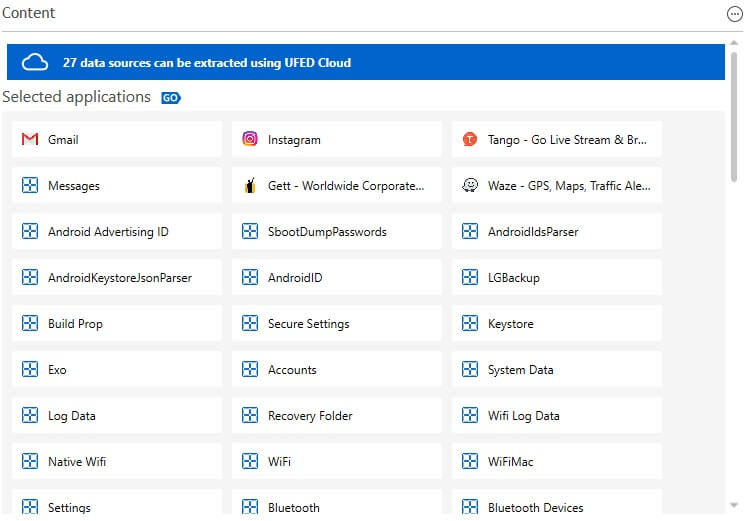Open the Content panel more-options menu
This screenshot has width=751, height=521.
734,14
